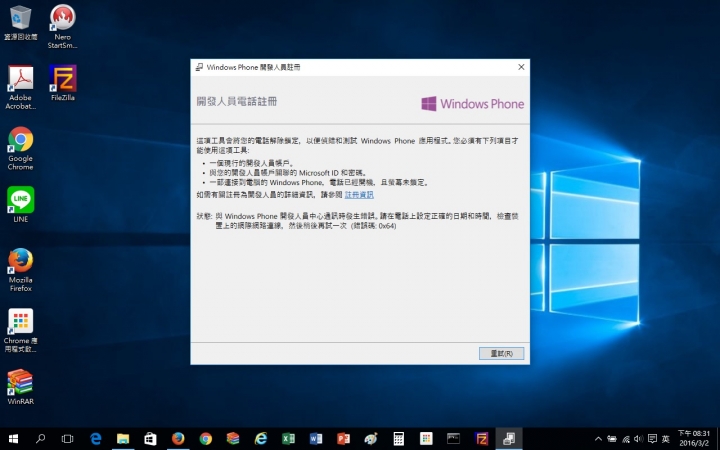
Task: Select the Mozilla Firefox desktop shortcut
Action: pyautogui.click(x=21, y=270)
